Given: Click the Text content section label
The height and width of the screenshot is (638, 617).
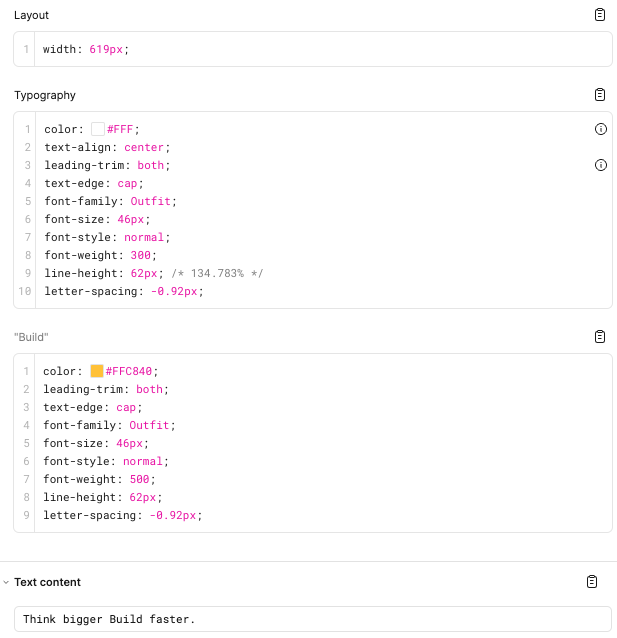Looking at the screenshot, I should click(x=47, y=582).
